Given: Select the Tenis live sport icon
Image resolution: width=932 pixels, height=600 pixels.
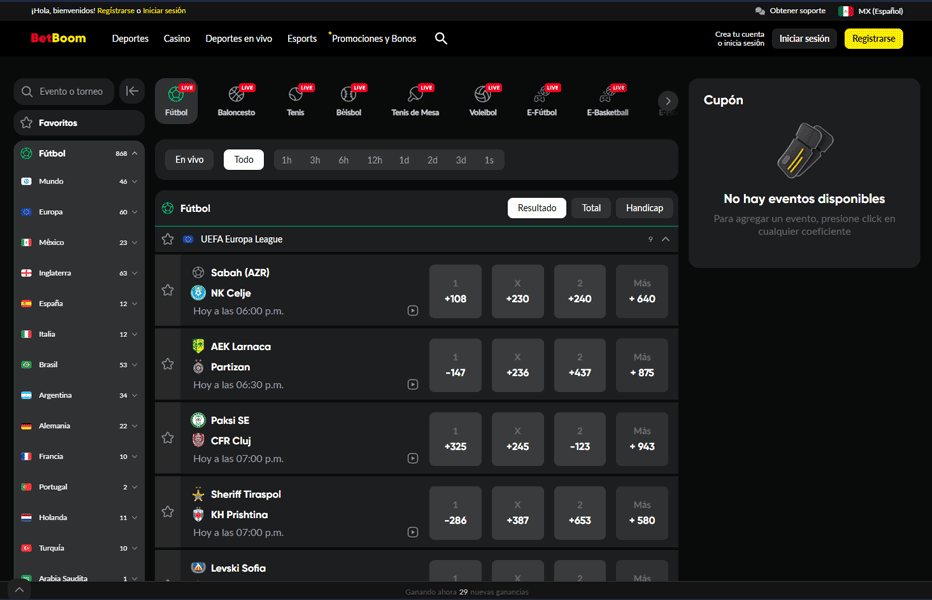Looking at the screenshot, I should (295, 101).
